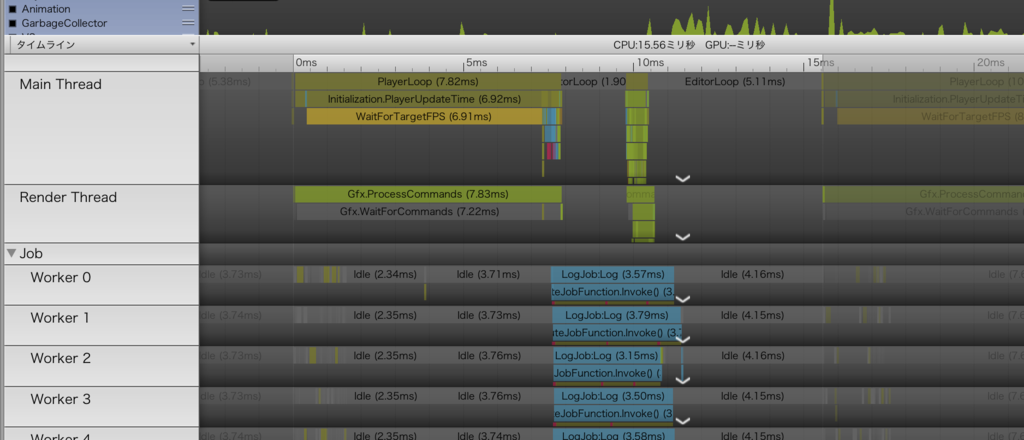Toggle the GarbageCollector category color box
The image size is (1024, 440).
[12, 24]
